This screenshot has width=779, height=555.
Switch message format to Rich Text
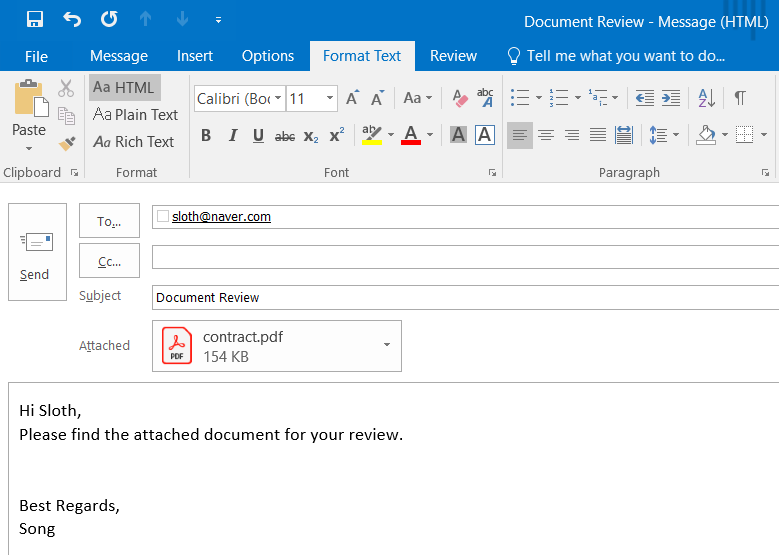[x=134, y=142]
